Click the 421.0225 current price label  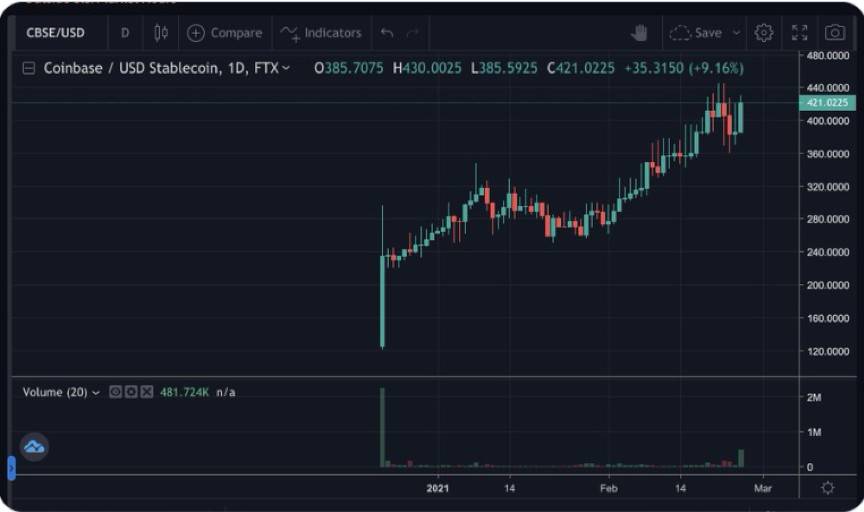pyautogui.click(x=827, y=103)
